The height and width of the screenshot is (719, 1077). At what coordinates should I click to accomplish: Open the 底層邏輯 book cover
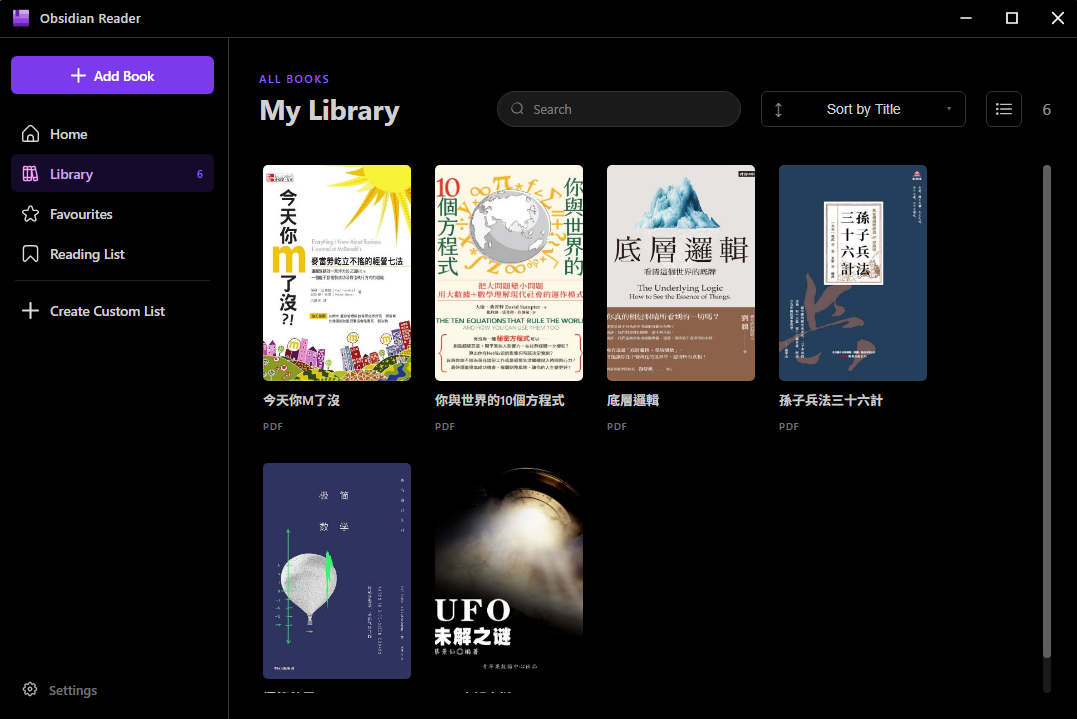pos(681,273)
